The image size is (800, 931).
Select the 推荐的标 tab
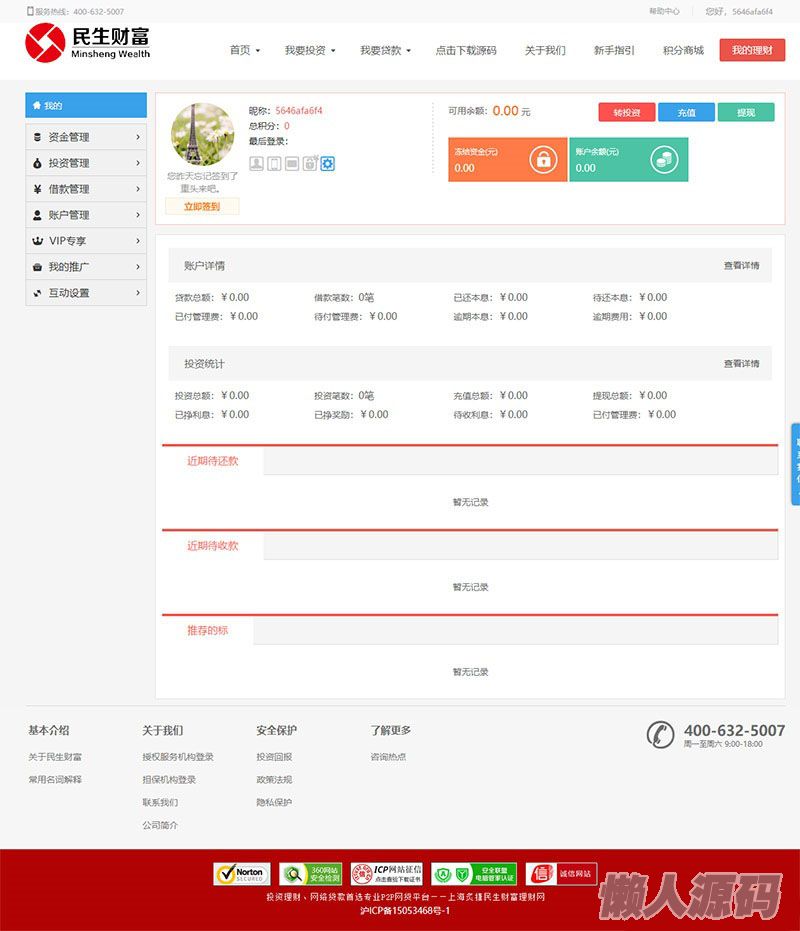[x=208, y=631]
